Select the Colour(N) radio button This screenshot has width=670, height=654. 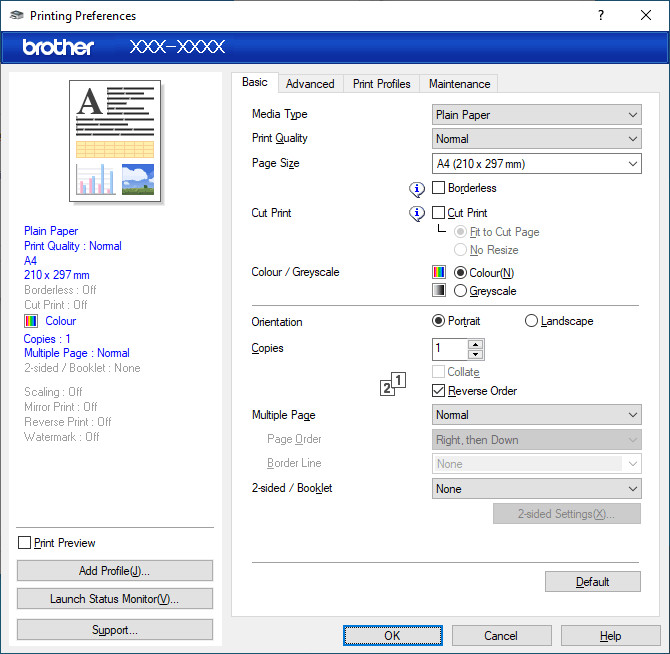460,273
